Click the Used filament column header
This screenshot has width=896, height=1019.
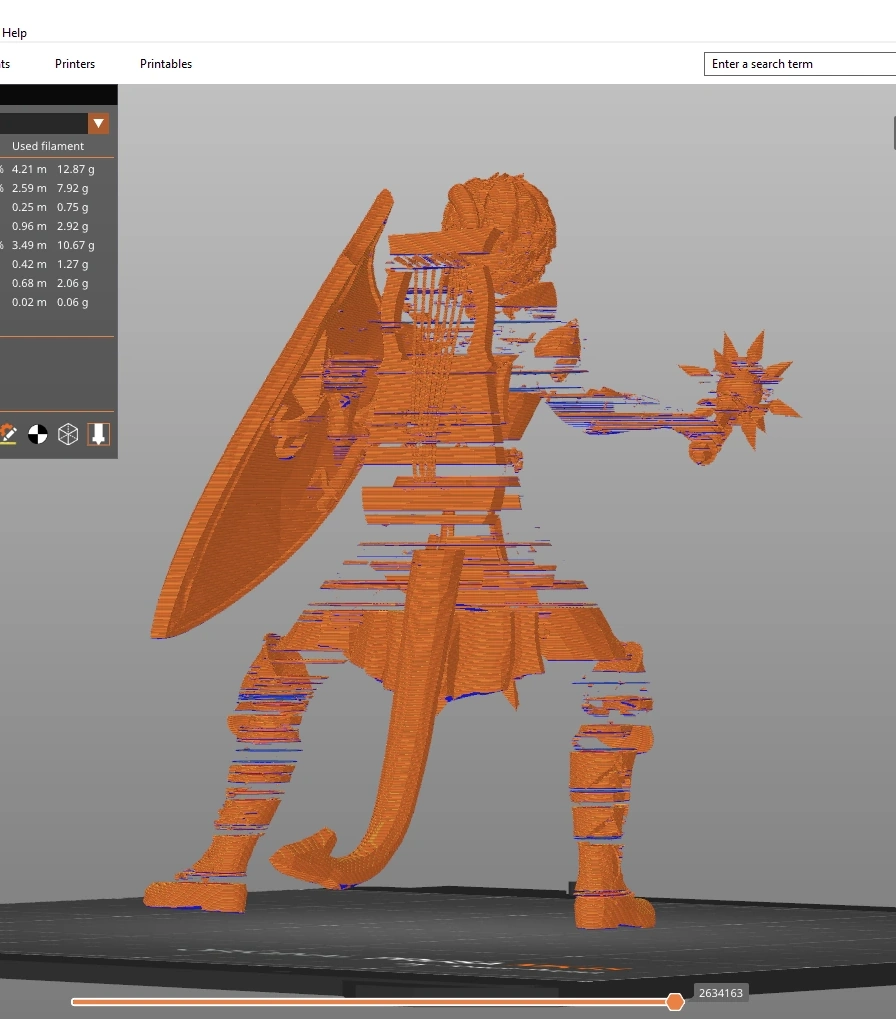[x=46, y=145]
